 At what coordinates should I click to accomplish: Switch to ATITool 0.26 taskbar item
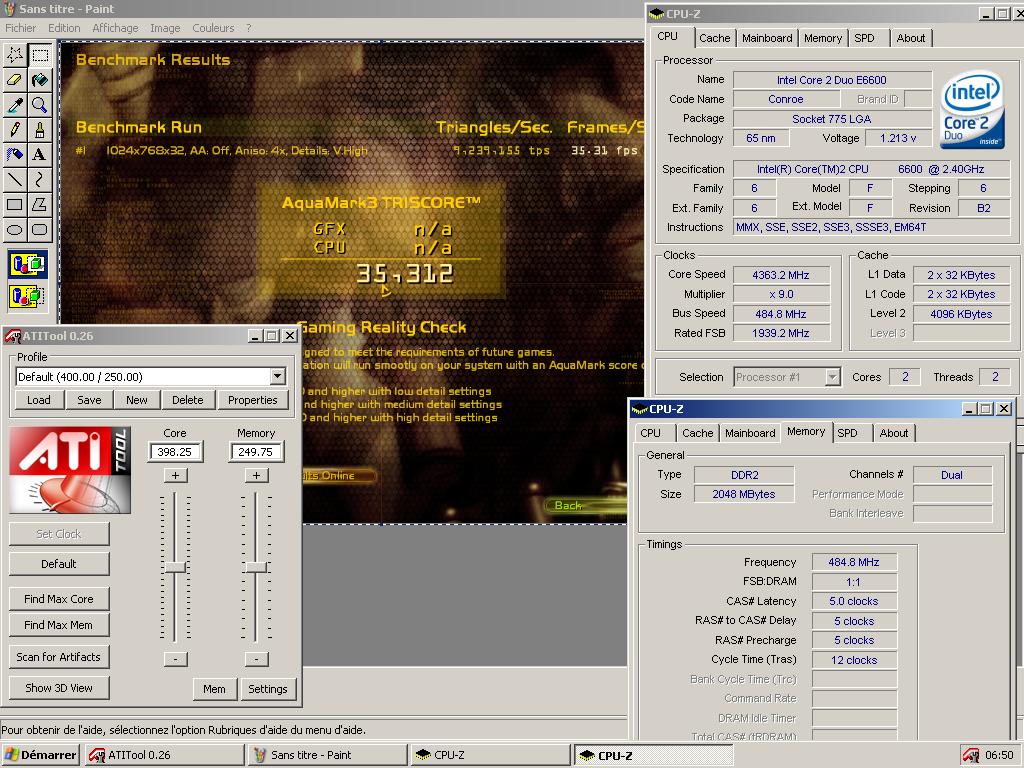click(165, 756)
